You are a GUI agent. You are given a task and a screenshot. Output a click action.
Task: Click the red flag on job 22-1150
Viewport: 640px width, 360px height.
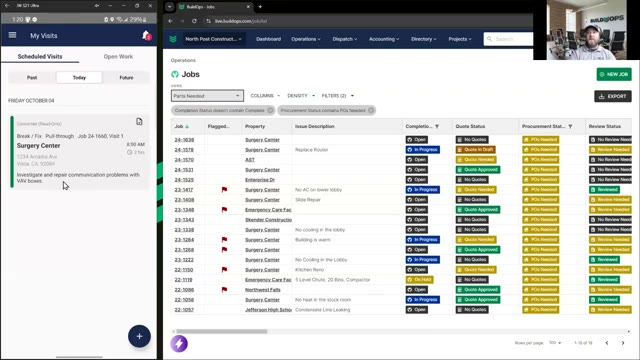224,269
